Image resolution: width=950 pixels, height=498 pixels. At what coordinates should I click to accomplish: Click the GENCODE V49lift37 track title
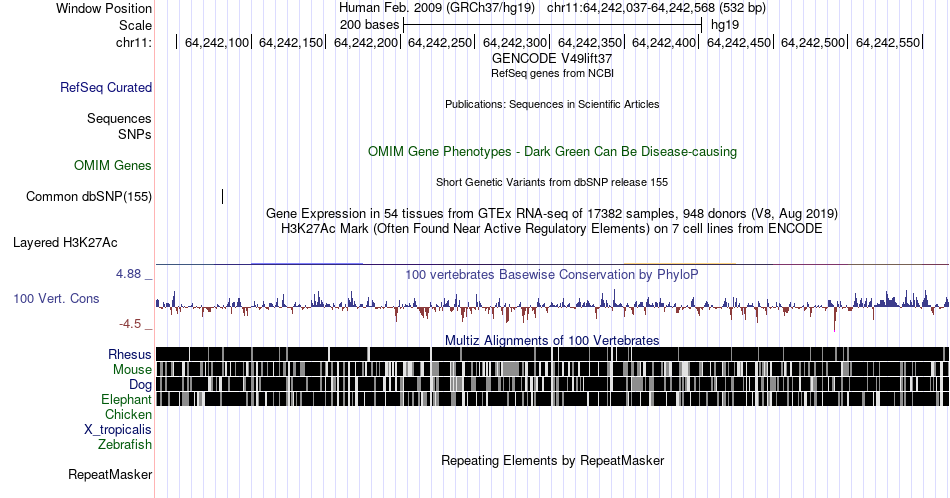[x=552, y=59]
